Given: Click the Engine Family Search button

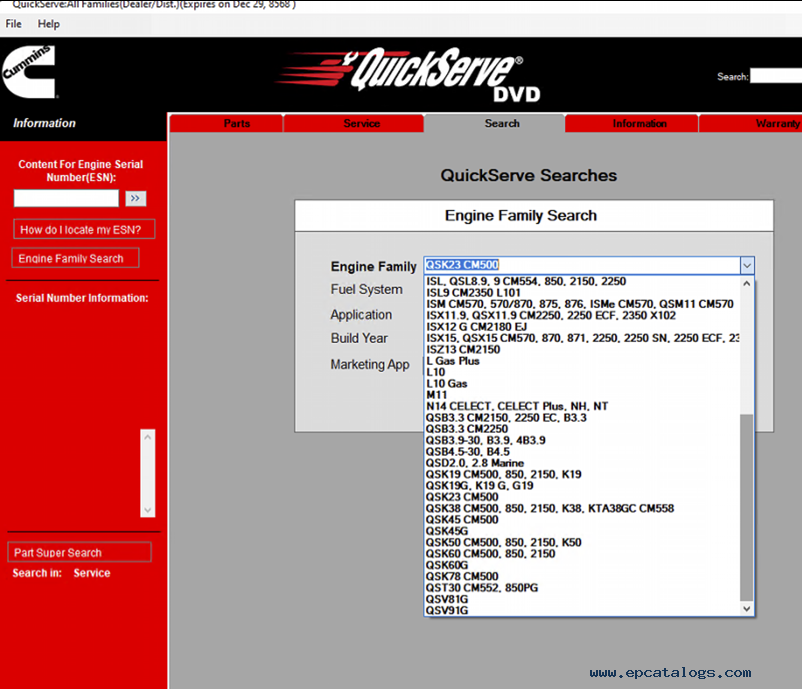Looking at the screenshot, I should pyautogui.click(x=76, y=259).
